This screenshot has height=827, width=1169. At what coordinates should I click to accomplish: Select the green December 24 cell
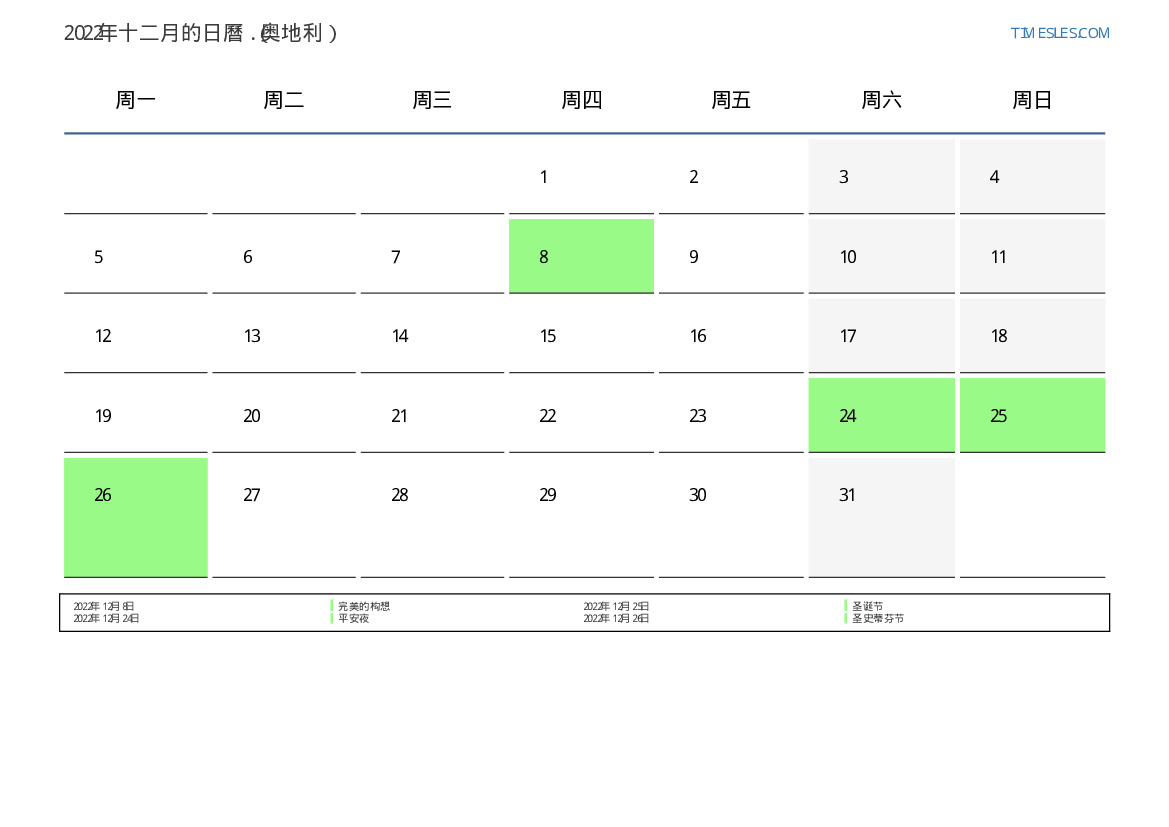tap(881, 415)
